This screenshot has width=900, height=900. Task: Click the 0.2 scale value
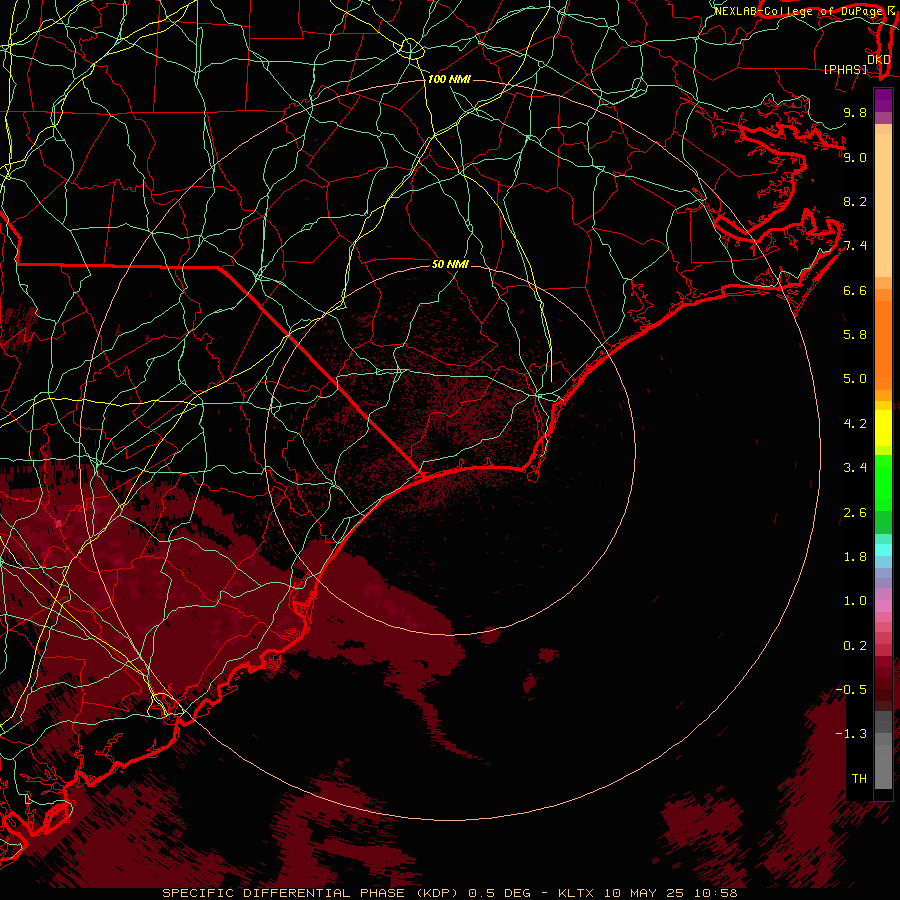(855, 646)
